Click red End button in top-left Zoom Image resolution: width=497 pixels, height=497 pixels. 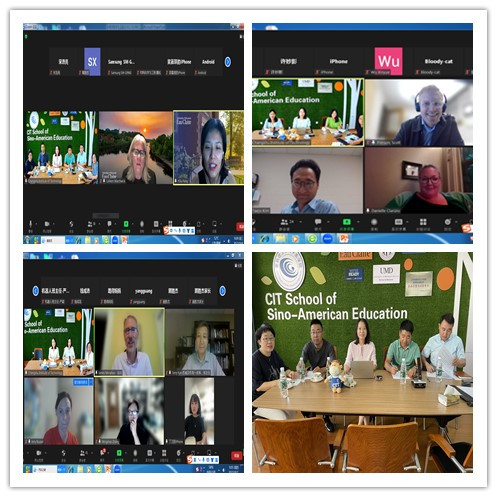click(240, 227)
